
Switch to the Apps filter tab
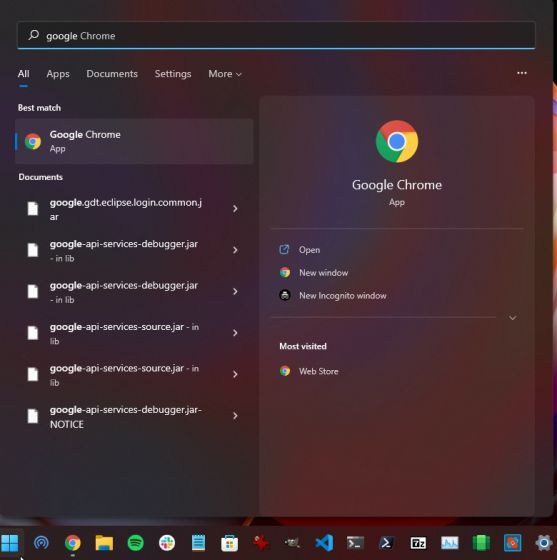point(58,74)
